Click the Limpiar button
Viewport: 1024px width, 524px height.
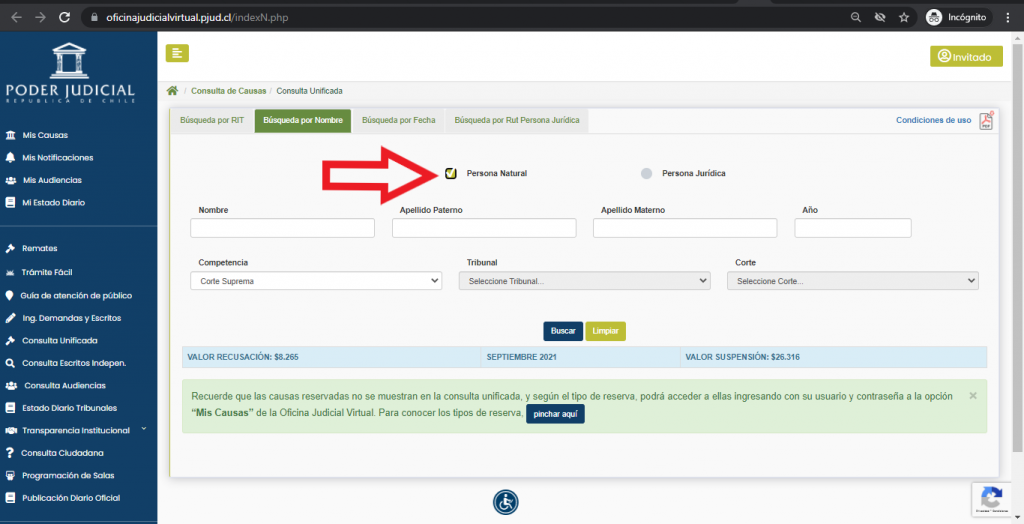coord(605,331)
